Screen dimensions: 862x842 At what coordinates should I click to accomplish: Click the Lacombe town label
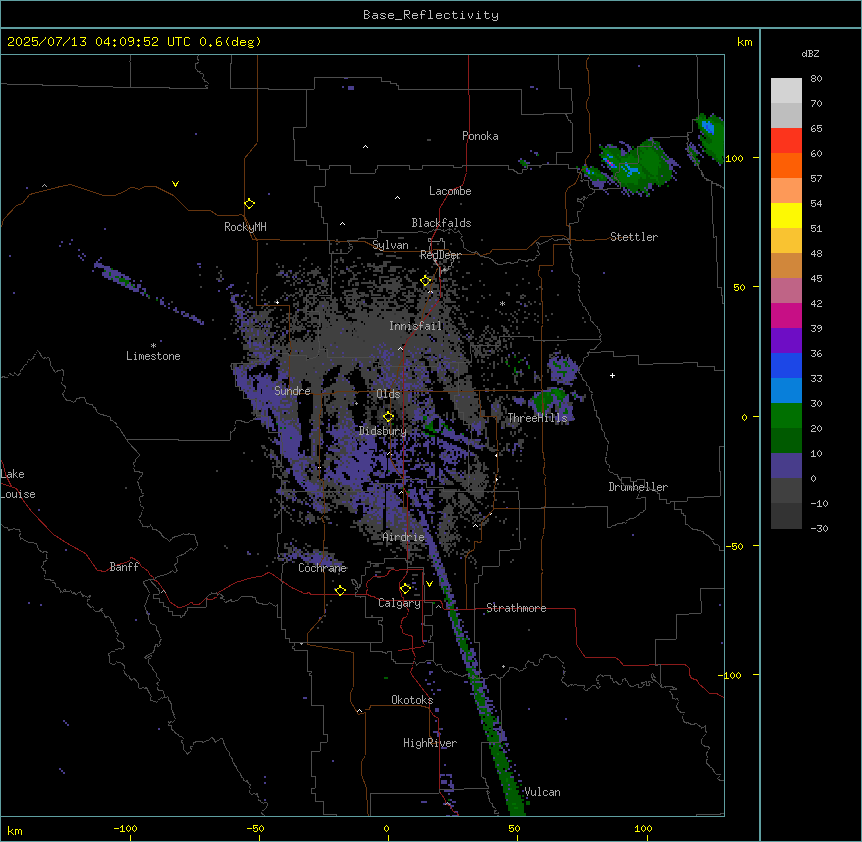click(450, 191)
